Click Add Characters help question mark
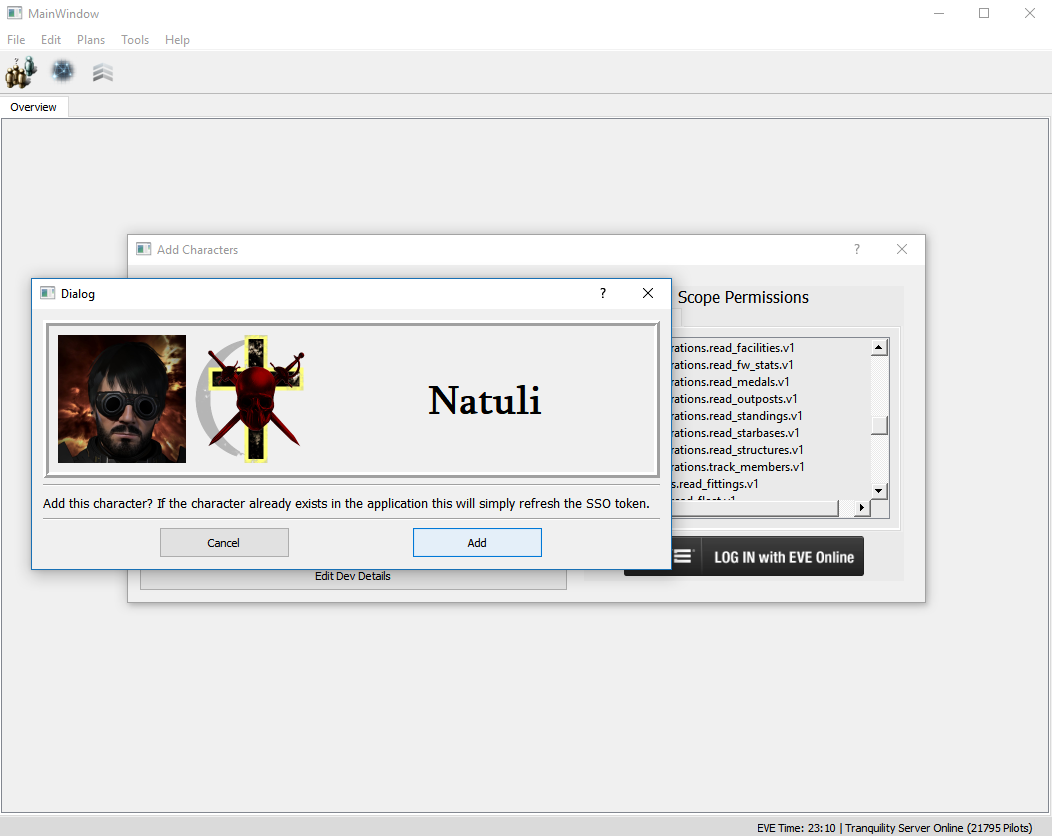Viewport: 1052px width, 836px height. tap(857, 250)
